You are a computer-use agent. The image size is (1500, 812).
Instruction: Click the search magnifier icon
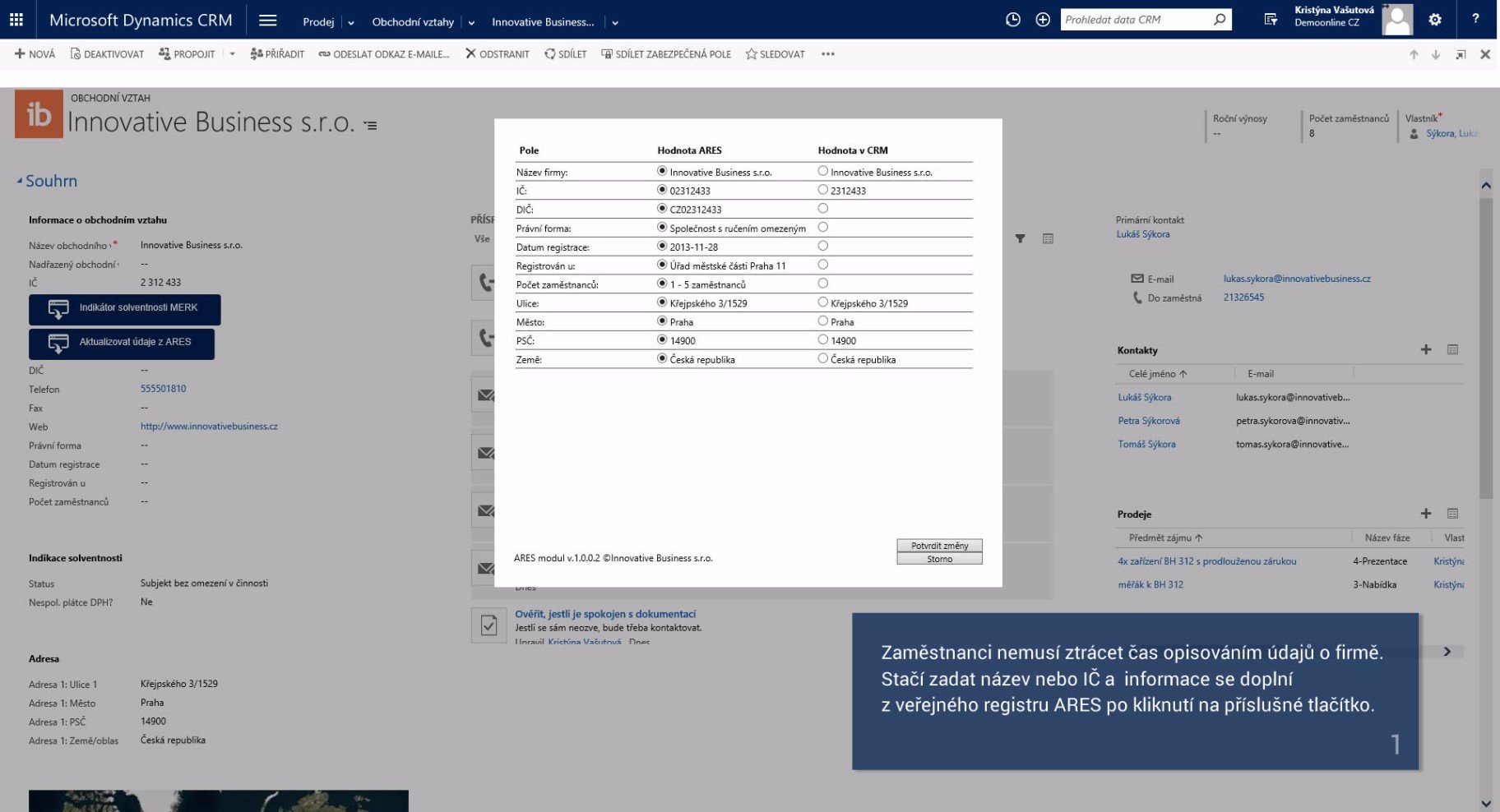[x=1220, y=20]
